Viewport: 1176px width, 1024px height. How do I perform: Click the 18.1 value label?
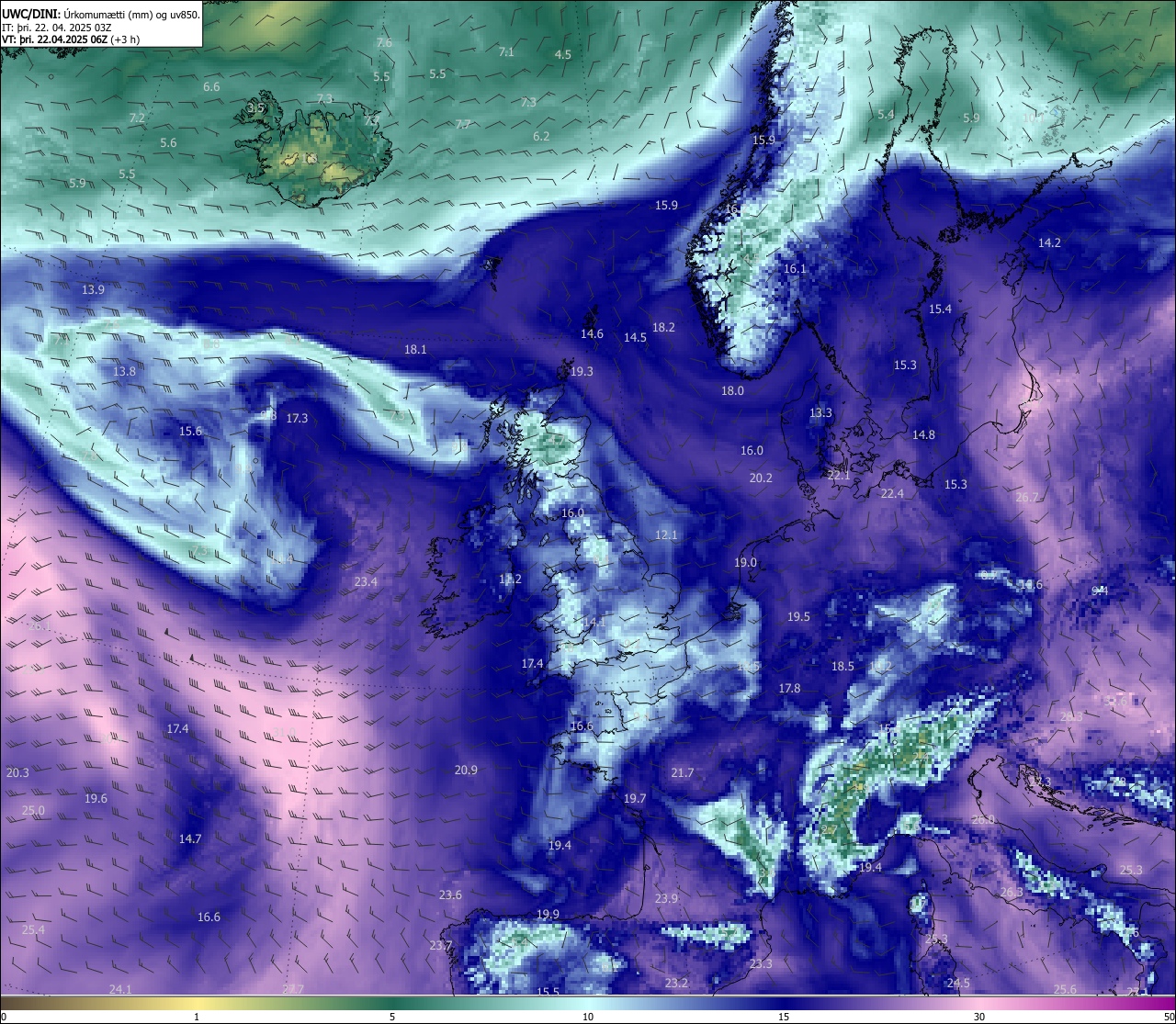pyautogui.click(x=415, y=350)
